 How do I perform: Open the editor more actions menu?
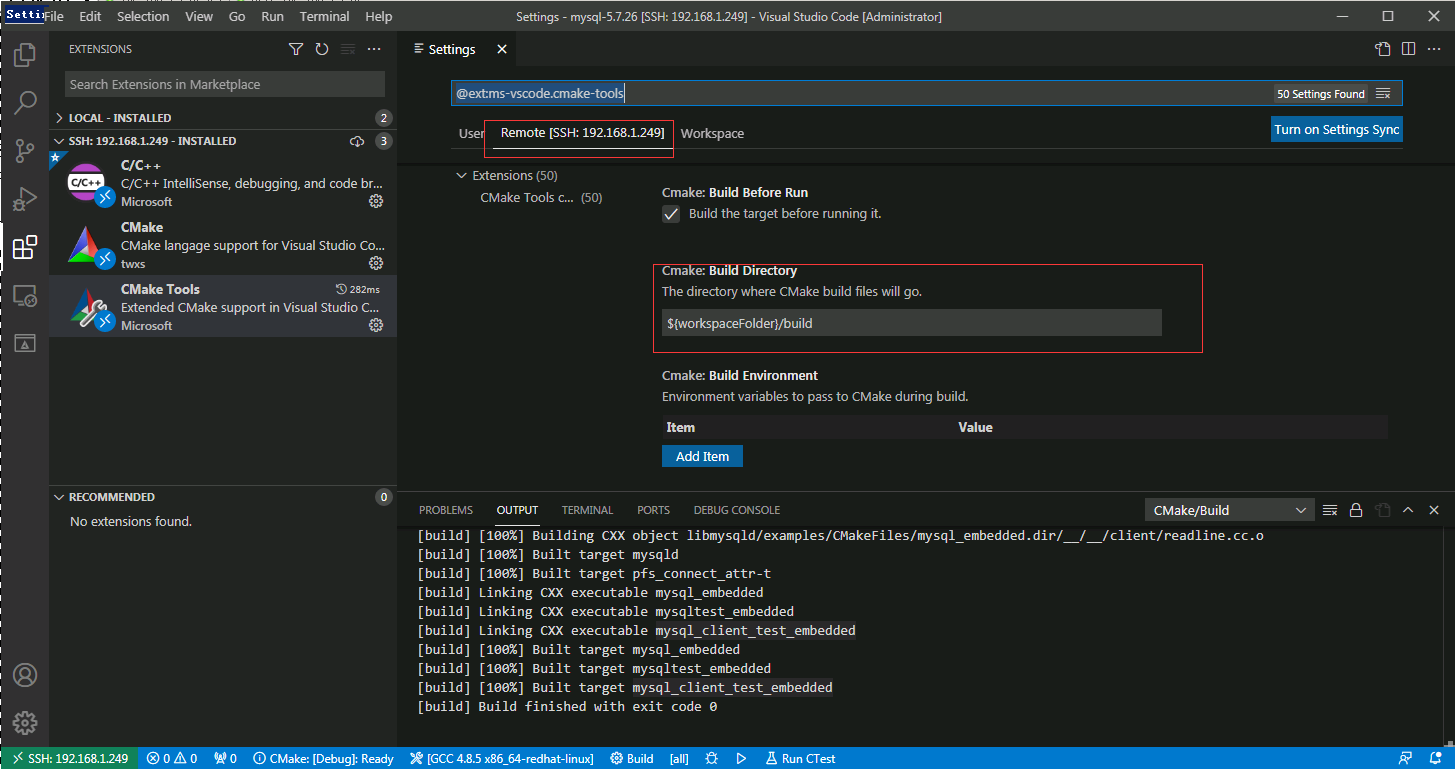tap(1434, 49)
